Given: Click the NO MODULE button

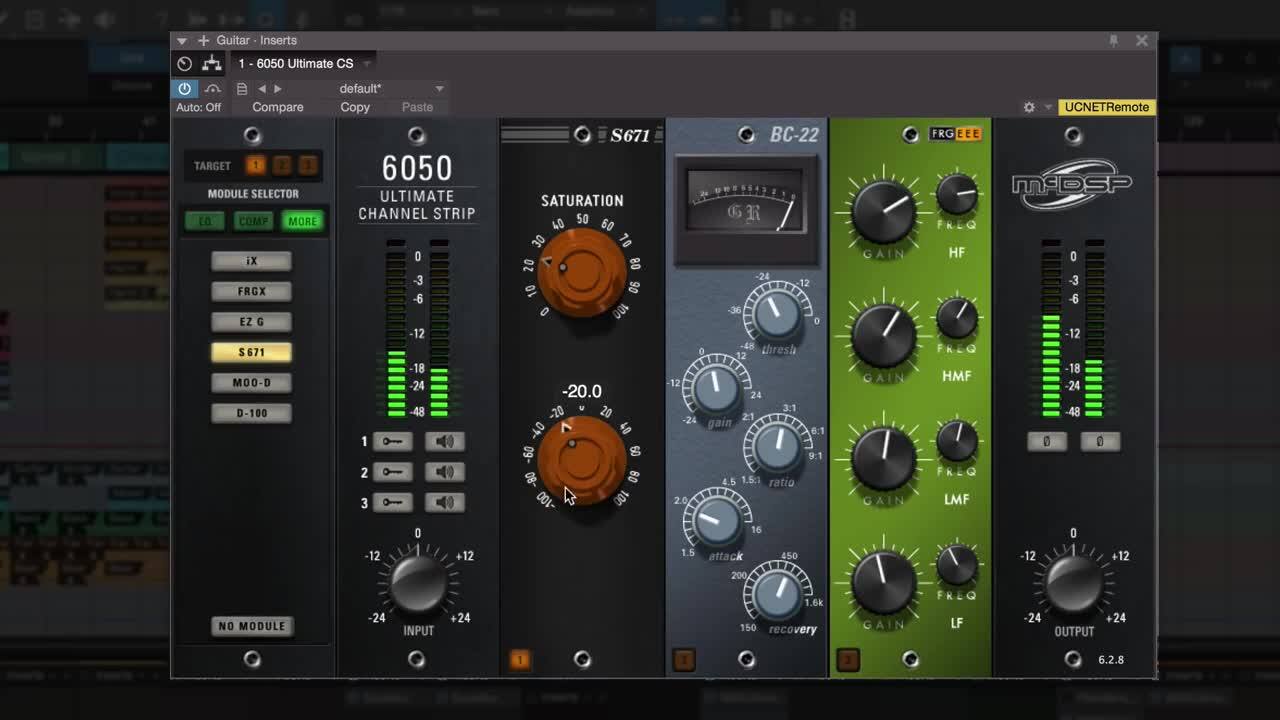Looking at the screenshot, I should tap(252, 626).
